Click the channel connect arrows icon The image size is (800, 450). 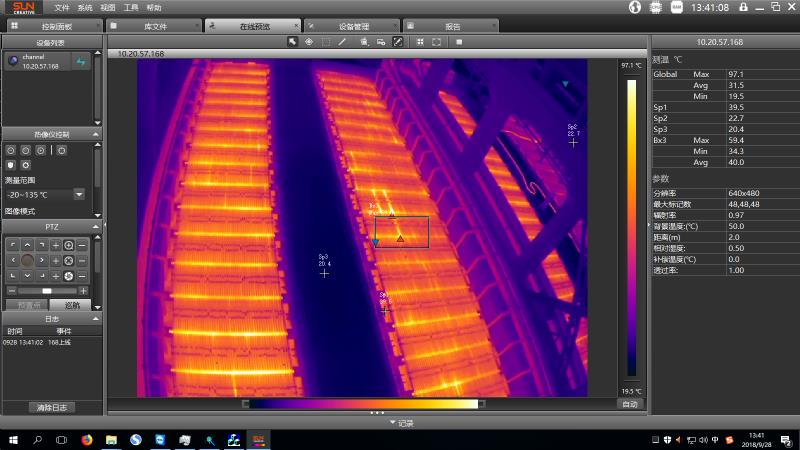pos(81,61)
